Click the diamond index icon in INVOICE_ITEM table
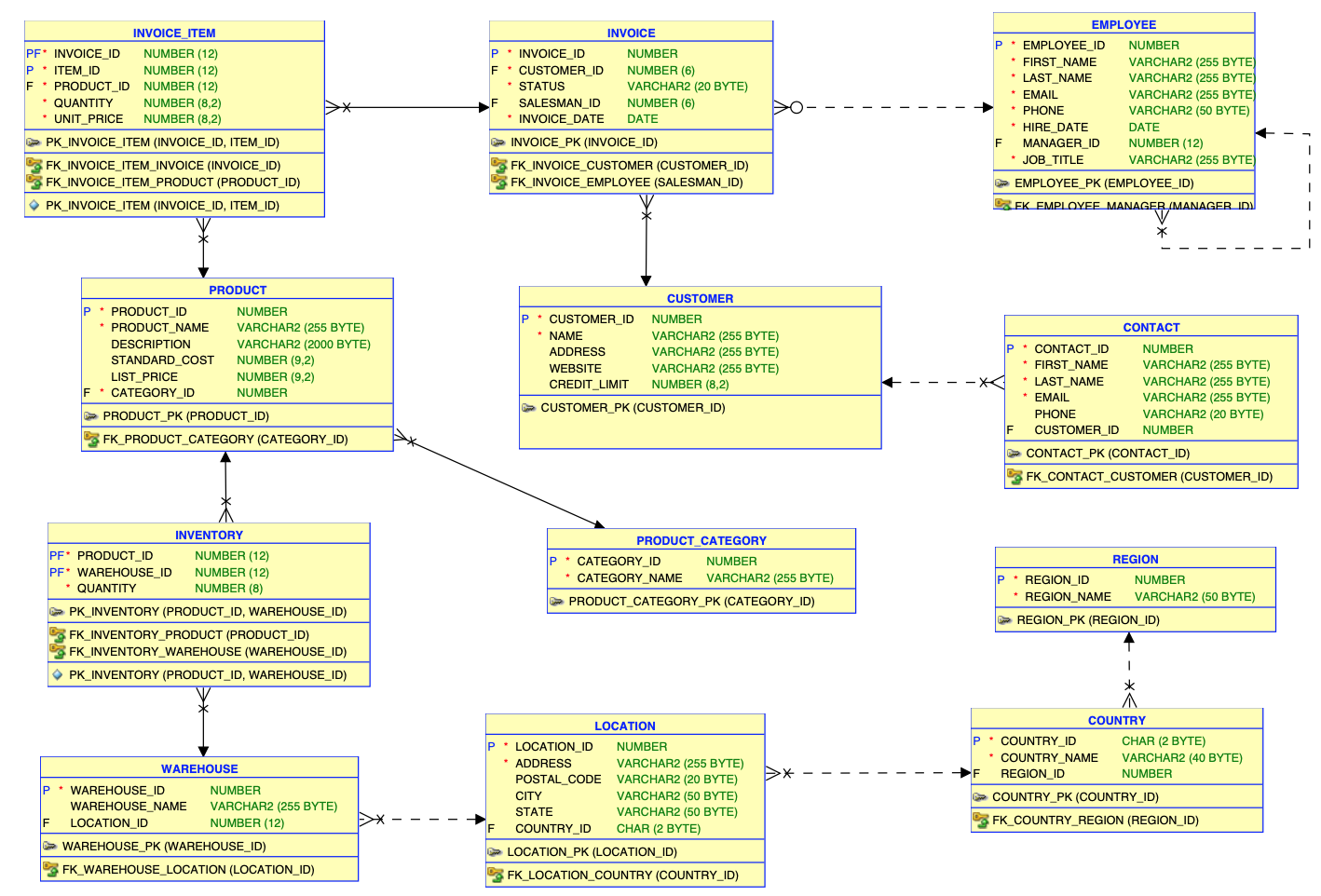1321x896 pixels. click(x=34, y=205)
